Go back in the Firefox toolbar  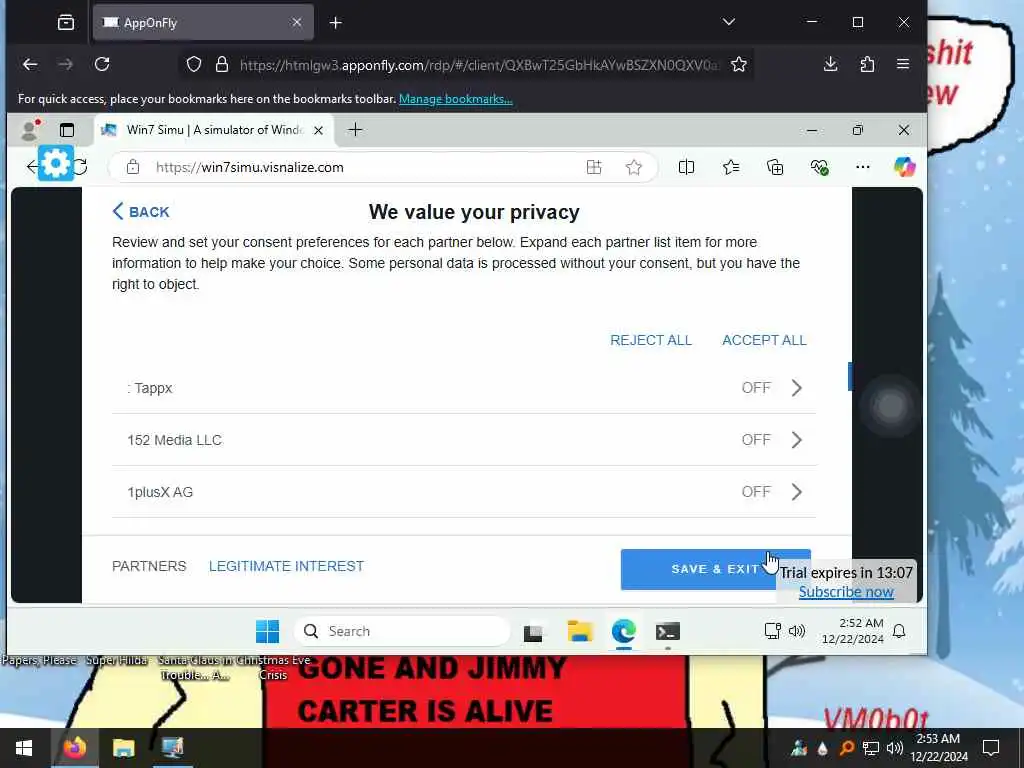pos(30,64)
